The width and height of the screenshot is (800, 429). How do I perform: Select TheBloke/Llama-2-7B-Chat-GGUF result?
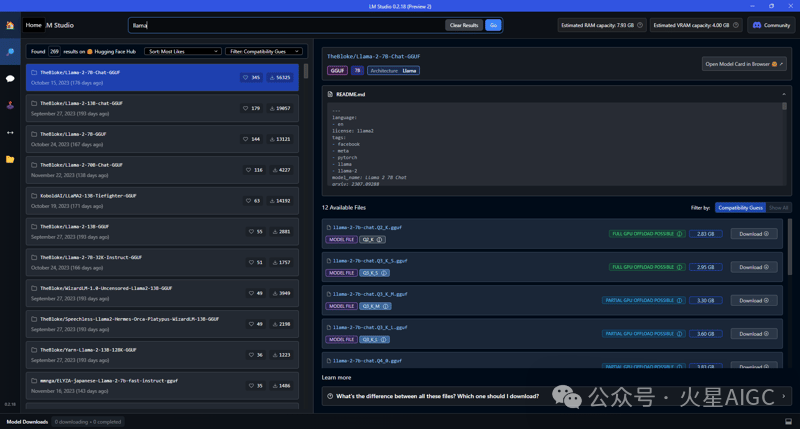[x=162, y=78]
